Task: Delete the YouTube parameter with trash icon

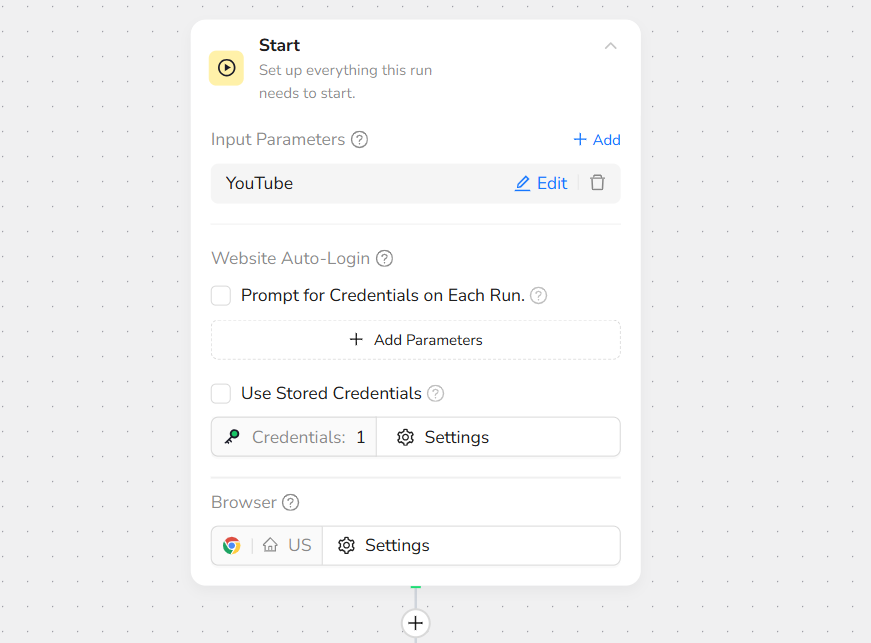Action: tap(597, 183)
